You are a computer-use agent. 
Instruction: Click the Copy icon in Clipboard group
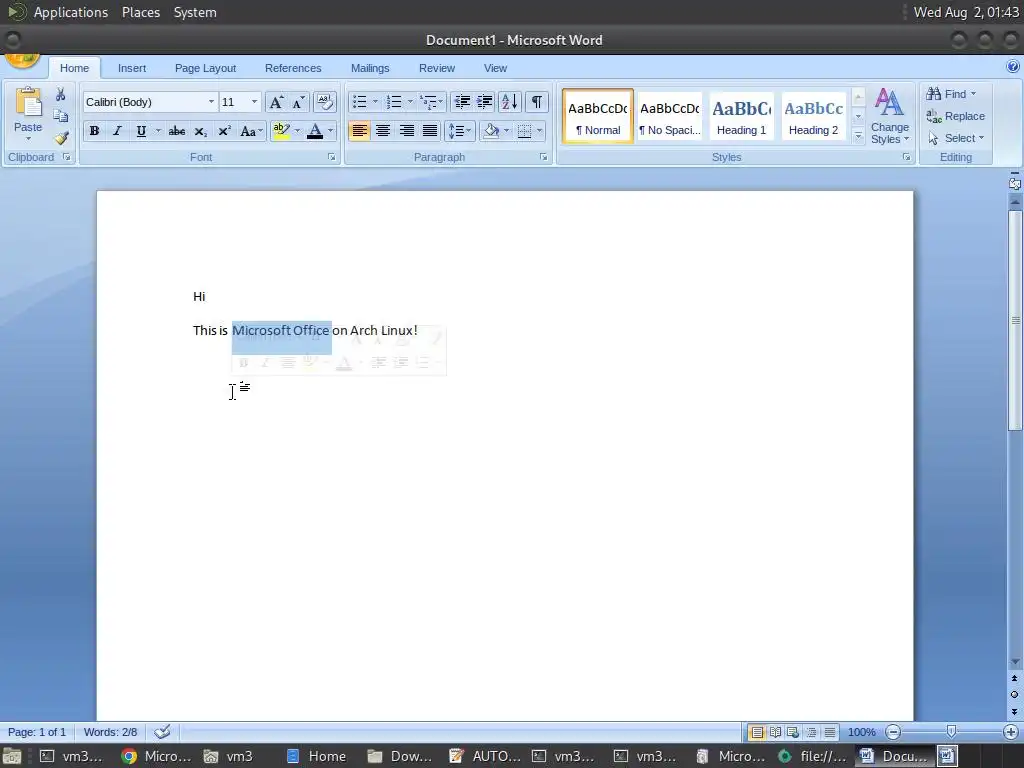[x=61, y=116]
